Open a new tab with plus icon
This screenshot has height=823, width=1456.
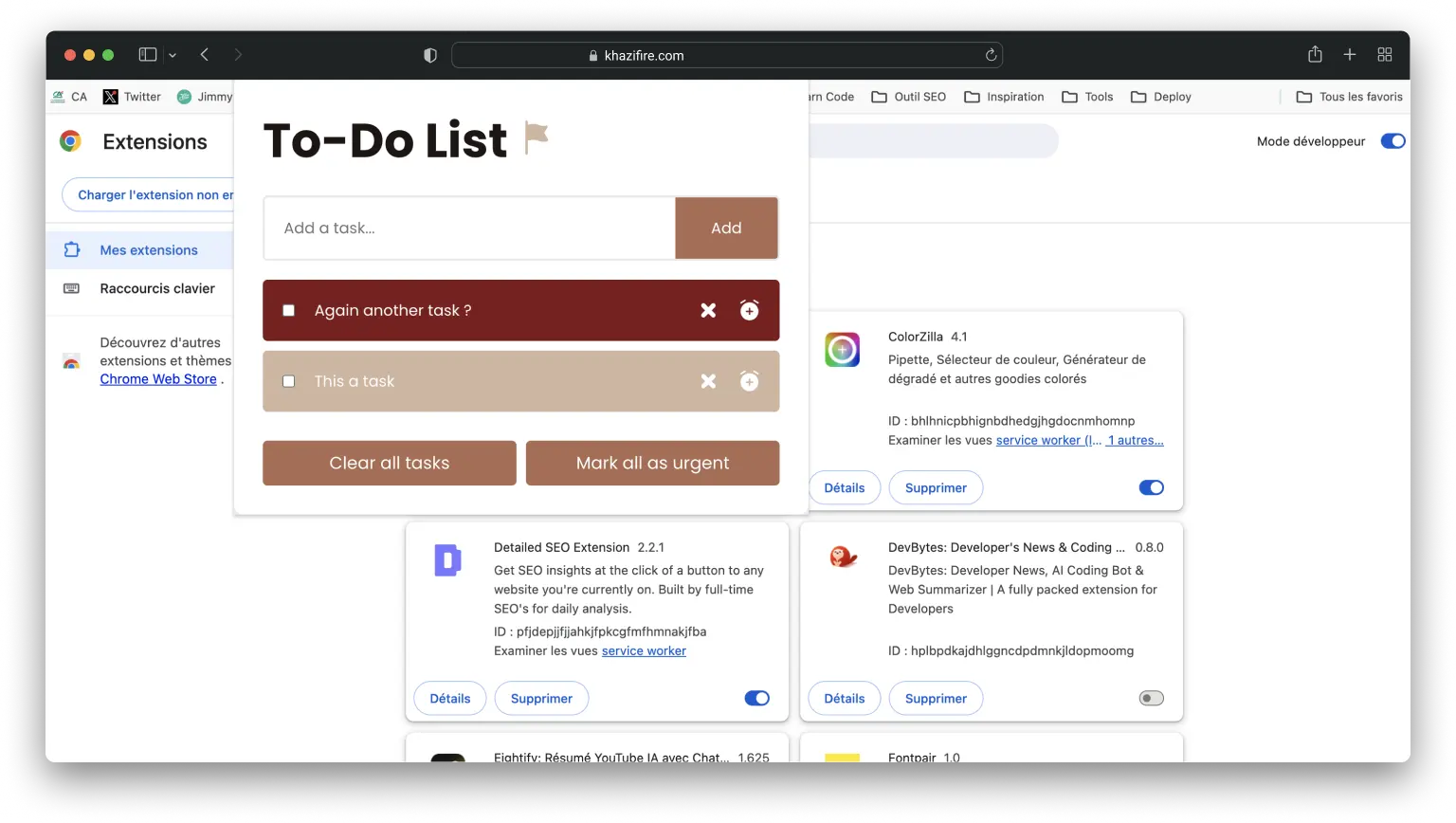pyautogui.click(x=1350, y=55)
